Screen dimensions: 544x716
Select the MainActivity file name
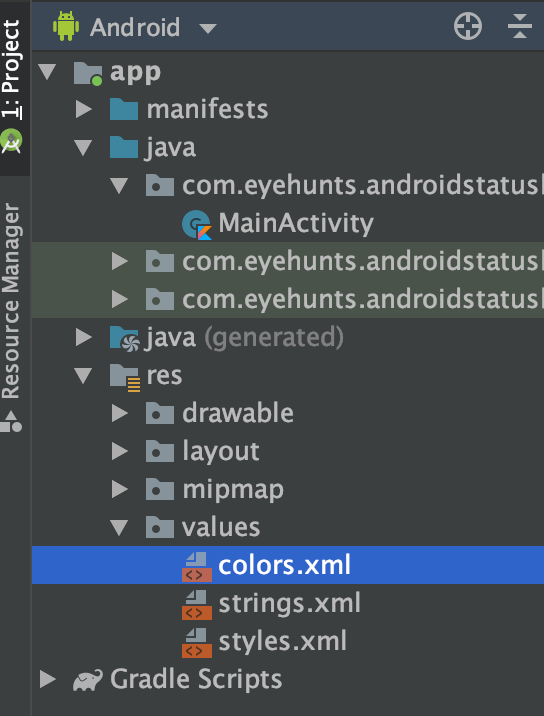click(296, 223)
